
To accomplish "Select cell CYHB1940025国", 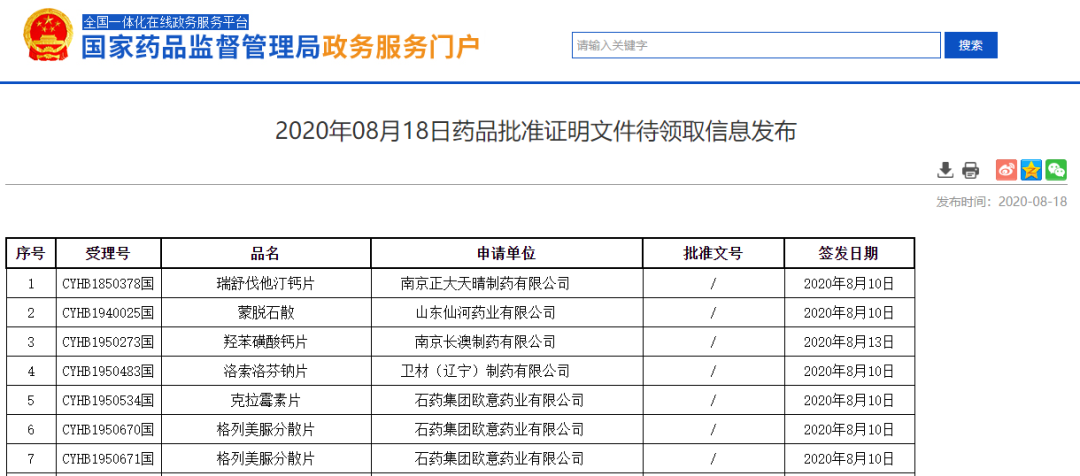I will [x=109, y=313].
